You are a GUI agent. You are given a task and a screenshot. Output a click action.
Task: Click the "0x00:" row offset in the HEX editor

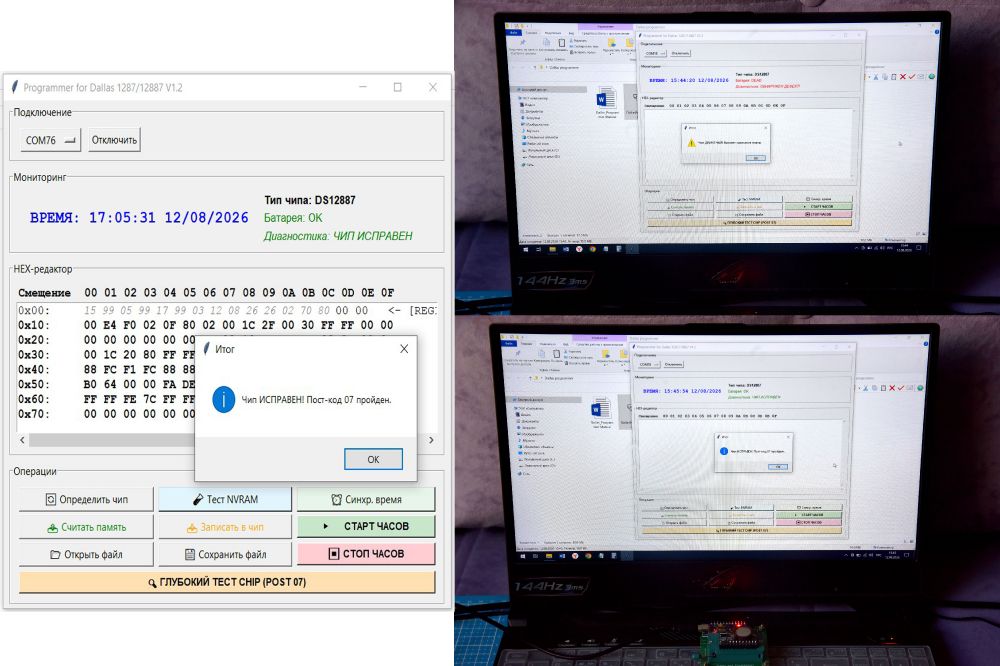pos(33,311)
